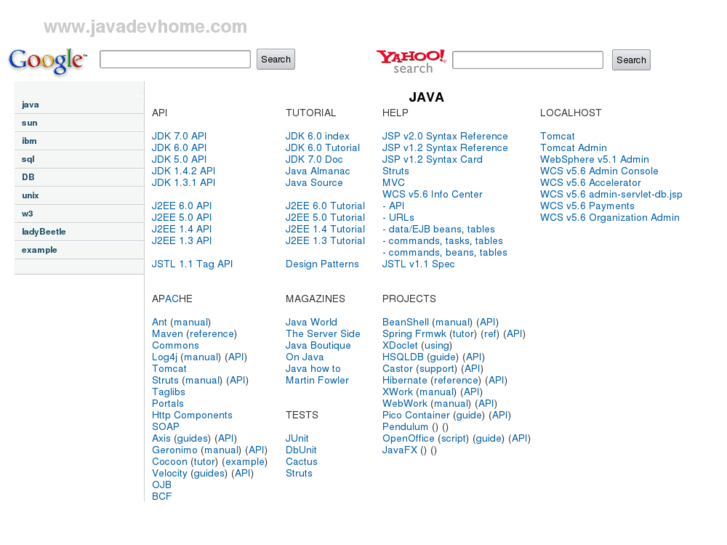Open the J2EE 1.3 API link

pos(182,240)
